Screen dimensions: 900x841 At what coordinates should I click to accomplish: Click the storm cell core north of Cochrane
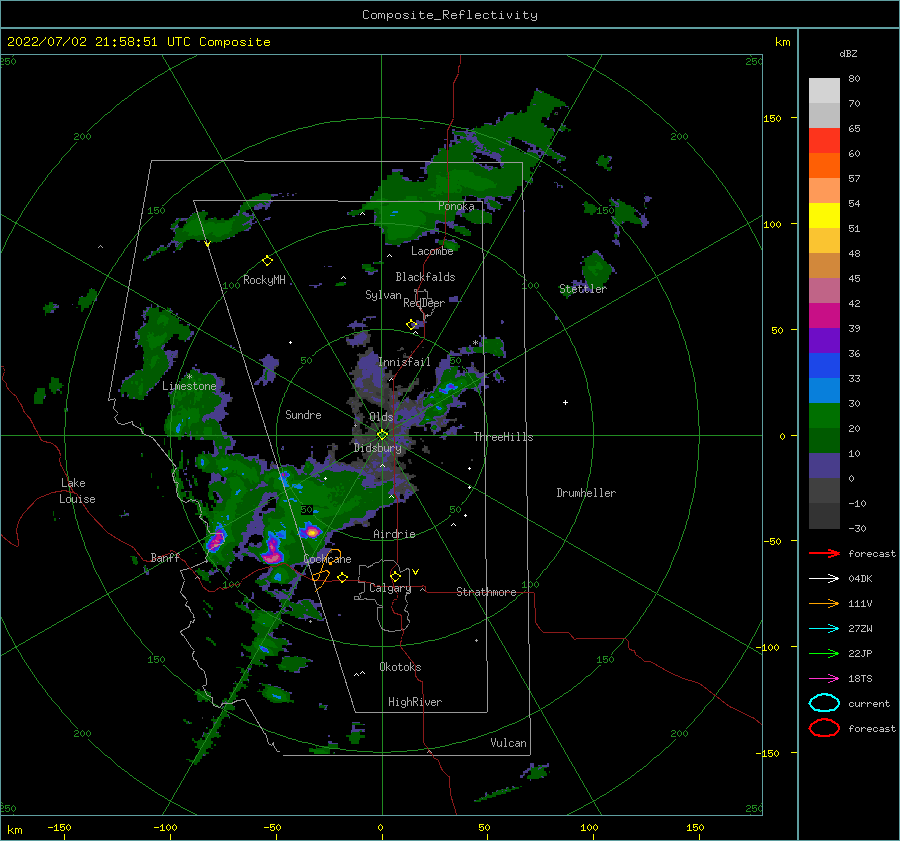click(x=311, y=532)
